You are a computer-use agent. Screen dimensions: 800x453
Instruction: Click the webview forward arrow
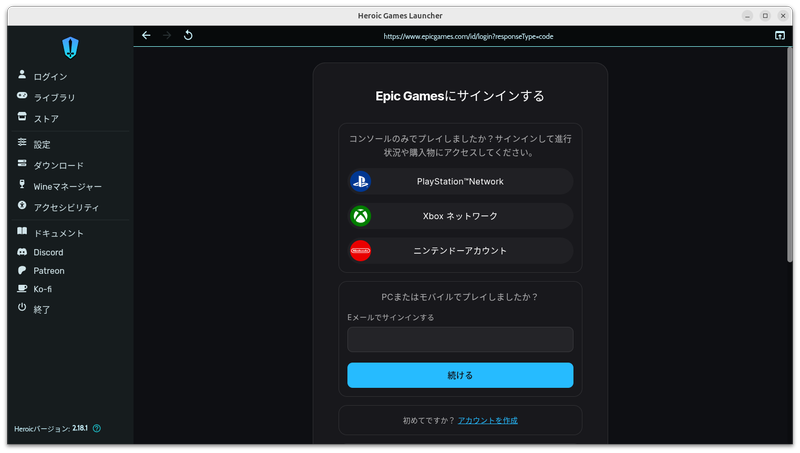click(167, 35)
